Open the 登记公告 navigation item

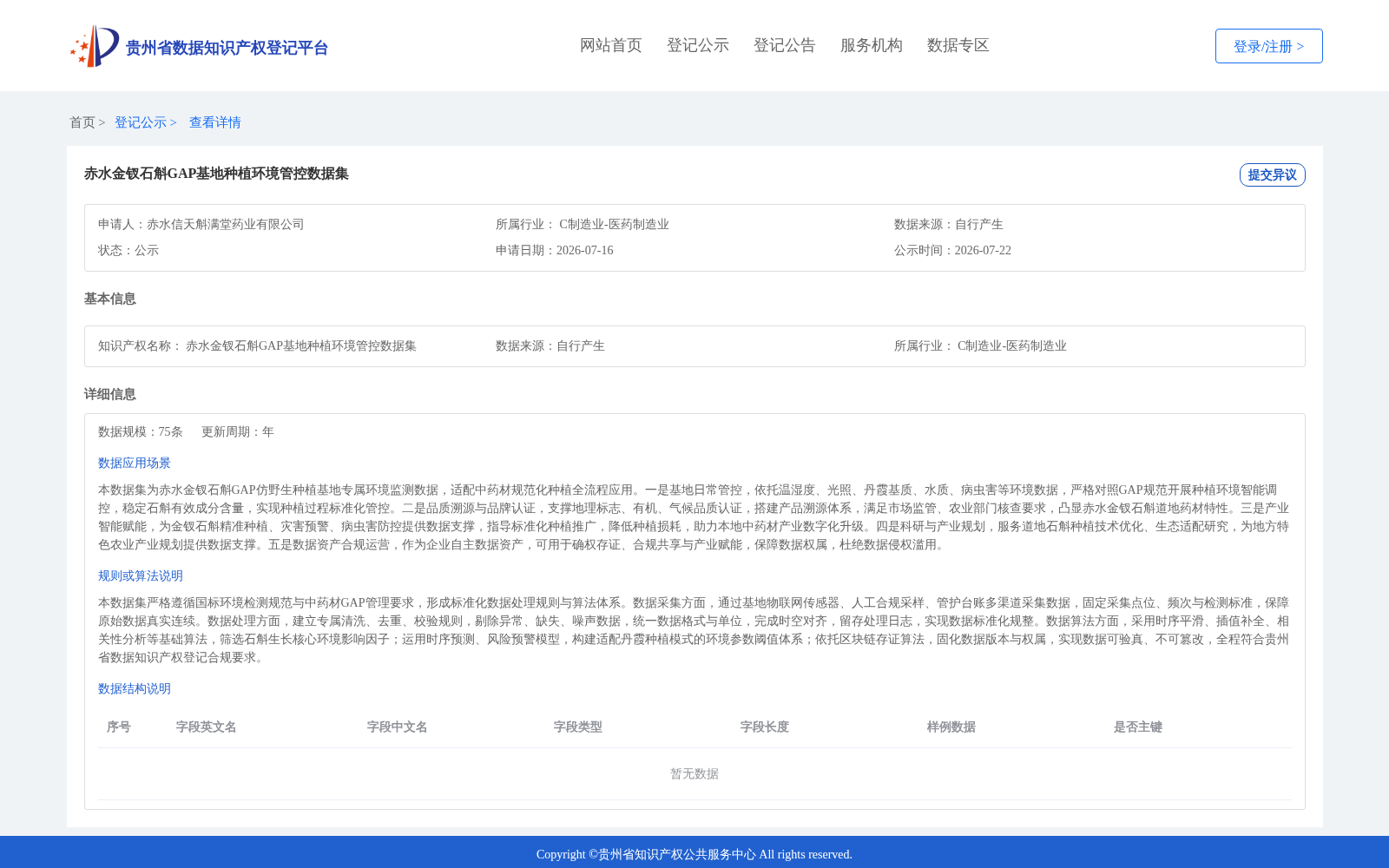point(785,45)
